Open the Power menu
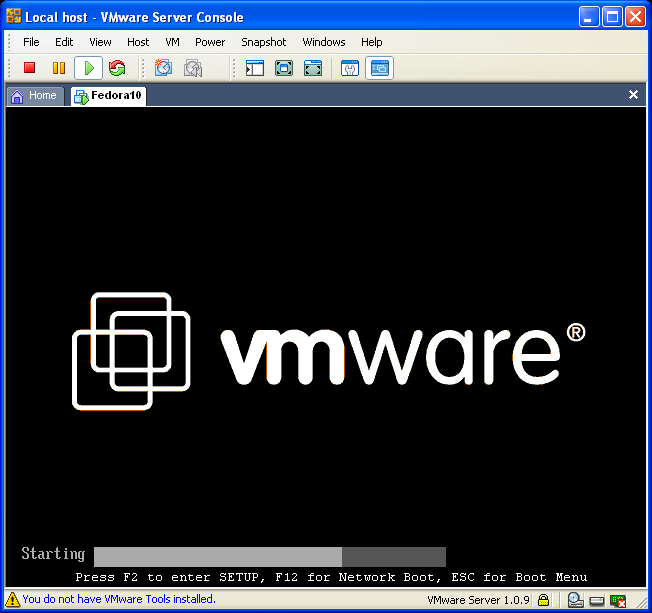Image resolution: width=652 pixels, height=613 pixels. click(210, 42)
